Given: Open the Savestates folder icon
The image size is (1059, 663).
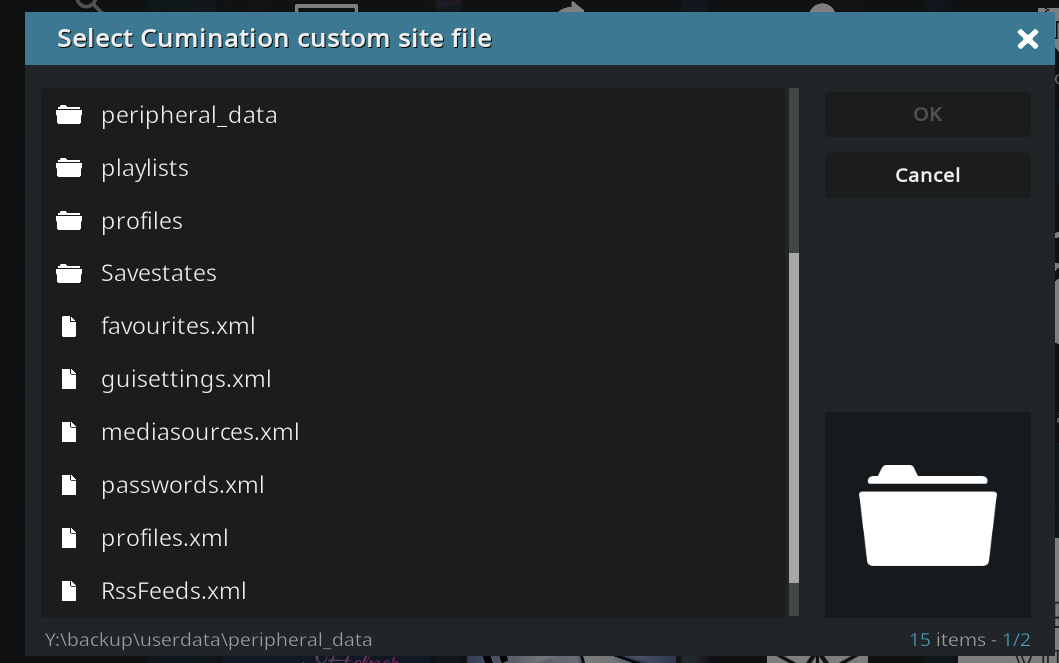Looking at the screenshot, I should tap(68, 272).
